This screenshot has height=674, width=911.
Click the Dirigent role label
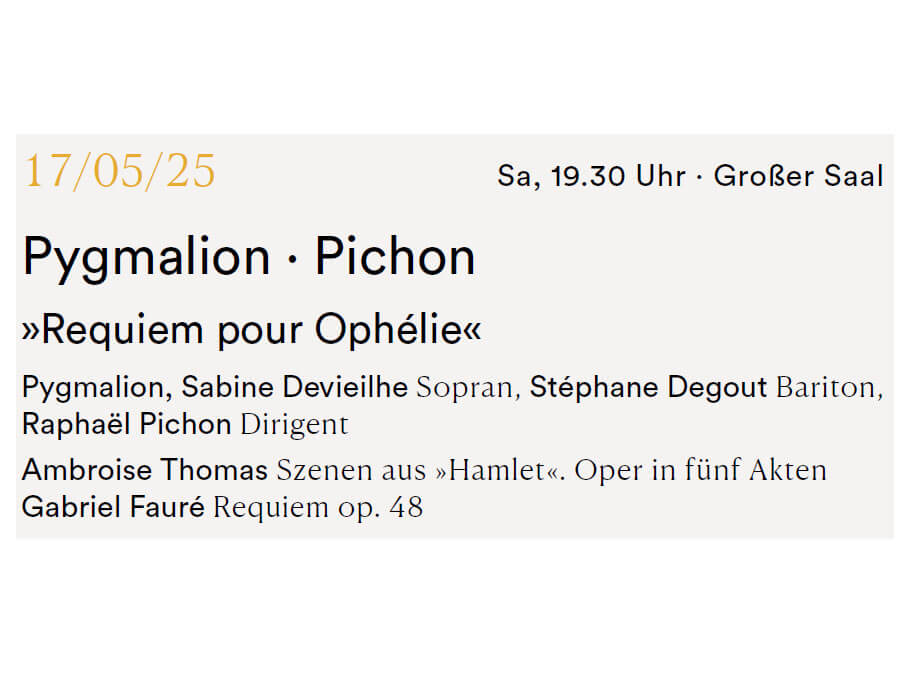pos(295,425)
